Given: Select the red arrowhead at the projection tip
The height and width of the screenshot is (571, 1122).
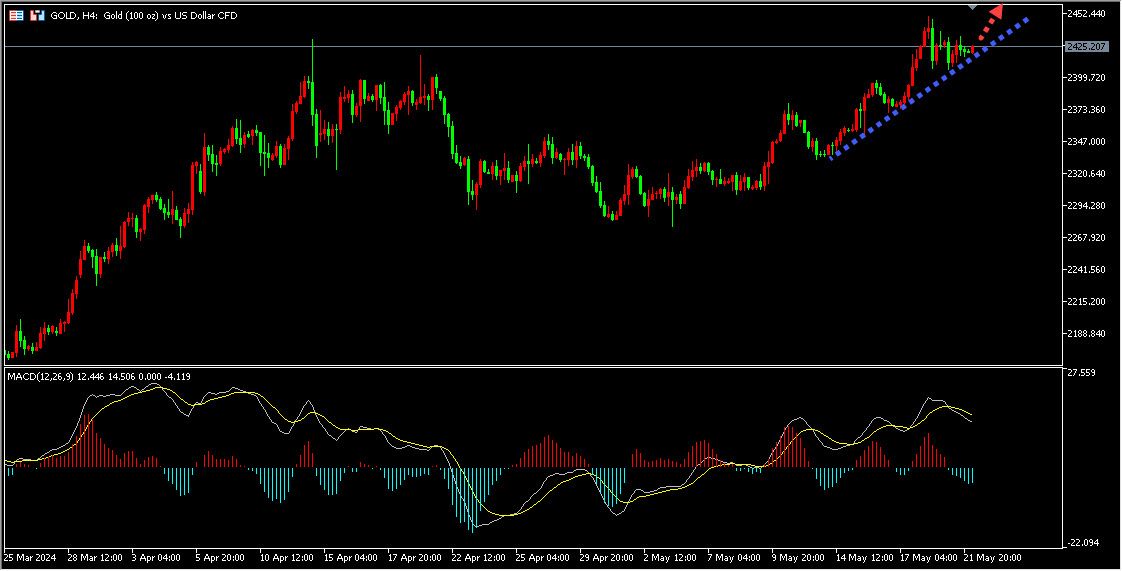Looking at the screenshot, I should 996,12.
